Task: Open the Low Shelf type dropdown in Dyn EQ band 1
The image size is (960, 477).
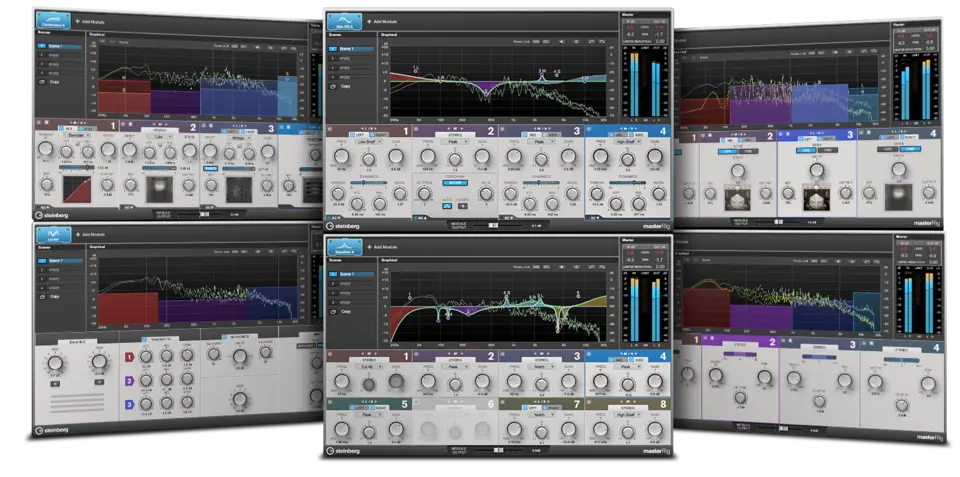Action: coord(371,142)
